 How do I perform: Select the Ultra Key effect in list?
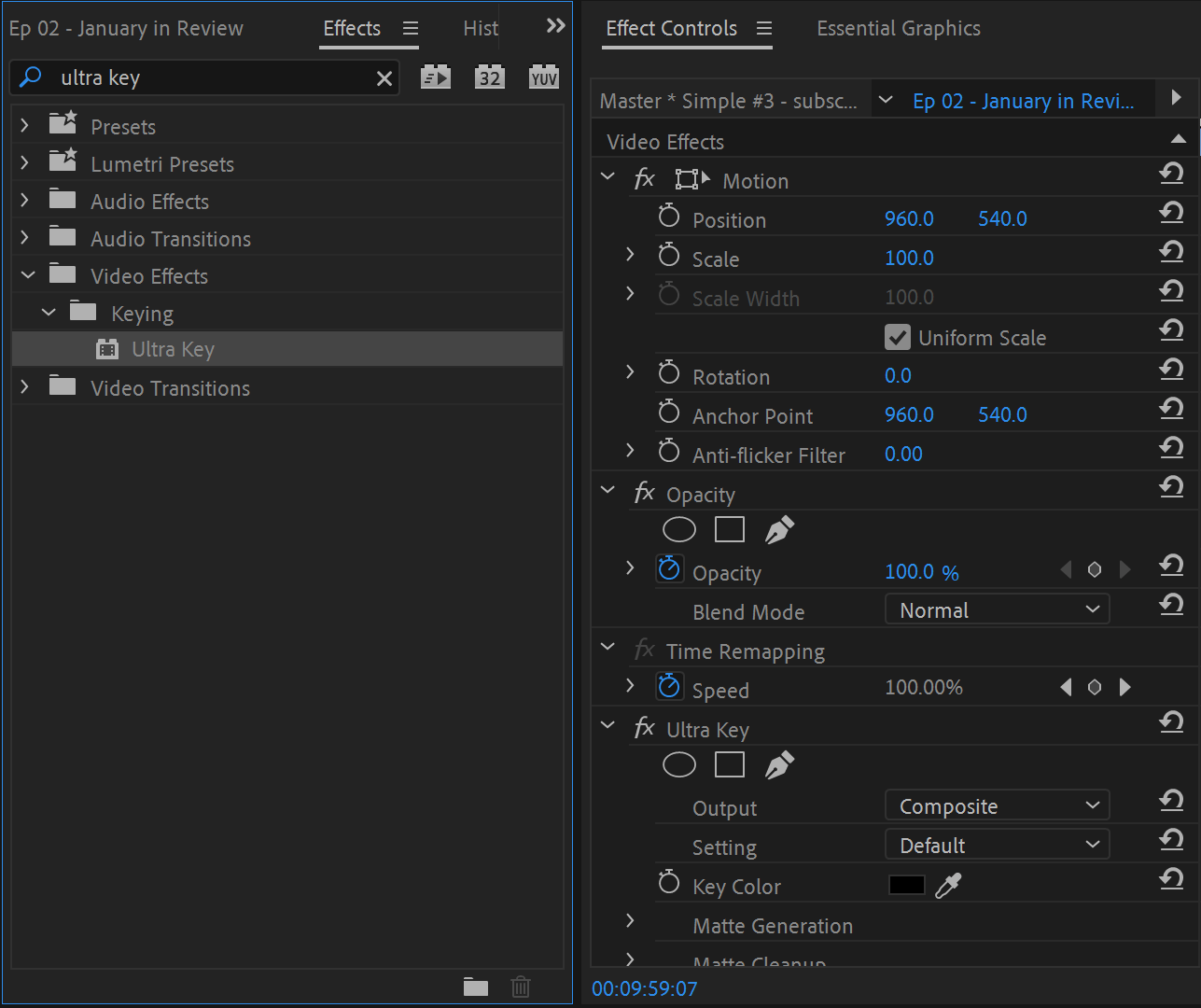coord(173,350)
